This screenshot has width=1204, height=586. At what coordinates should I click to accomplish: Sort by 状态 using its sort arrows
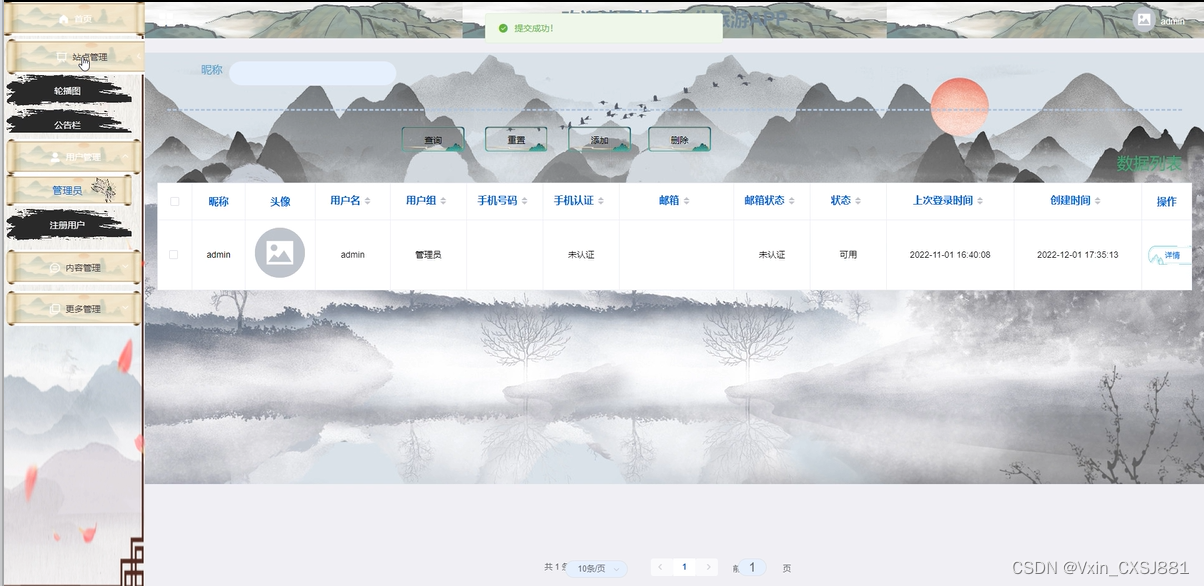tap(859, 201)
